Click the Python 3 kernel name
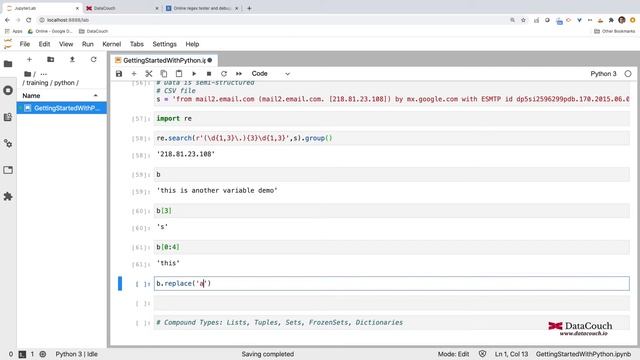 [603, 74]
